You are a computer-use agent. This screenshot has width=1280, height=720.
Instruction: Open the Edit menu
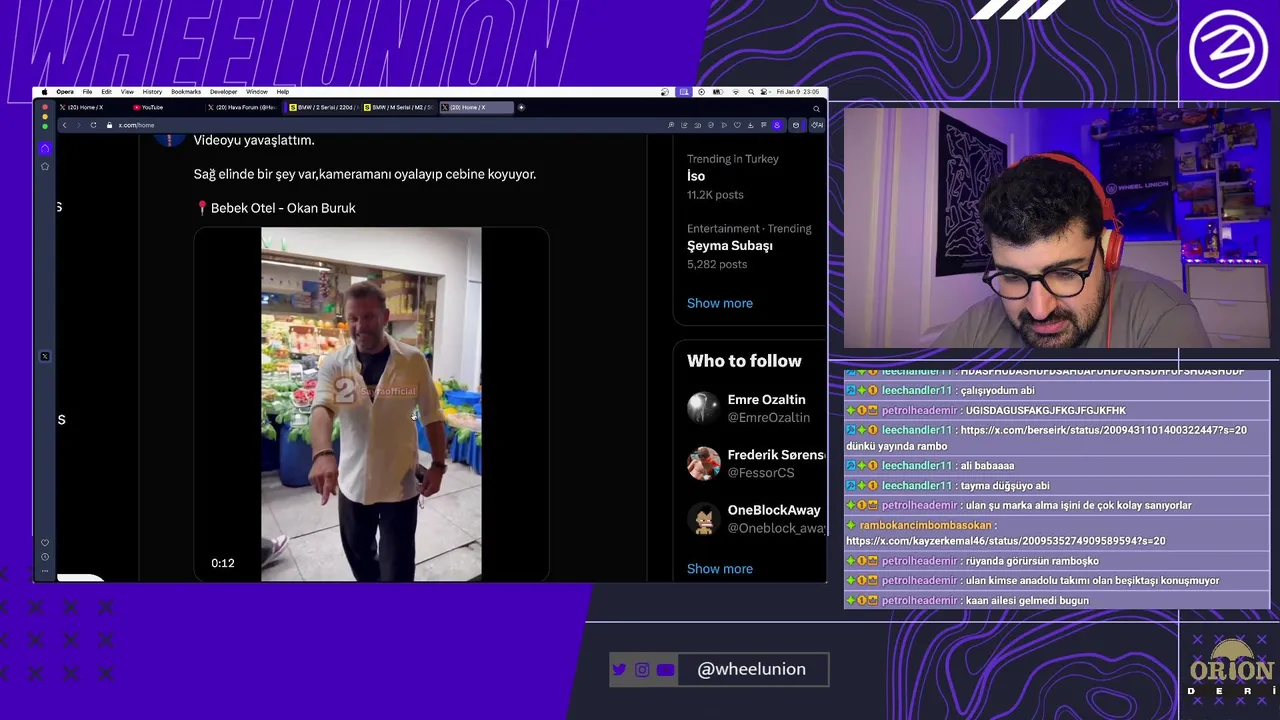pyautogui.click(x=106, y=92)
